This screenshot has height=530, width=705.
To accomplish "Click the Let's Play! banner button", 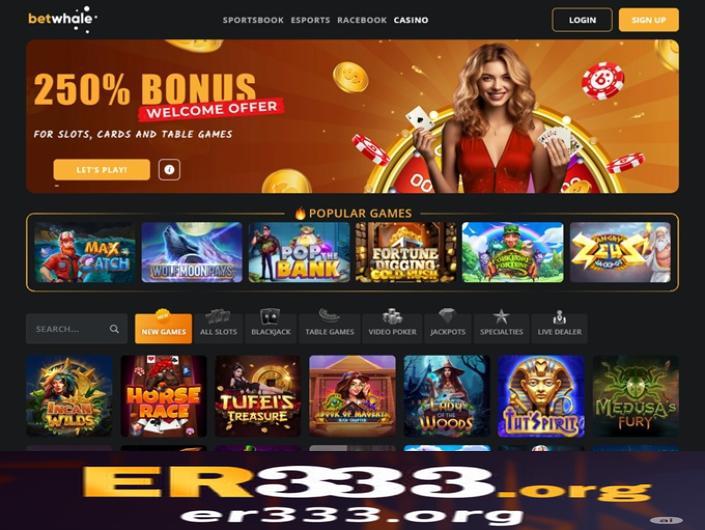I will (102, 170).
